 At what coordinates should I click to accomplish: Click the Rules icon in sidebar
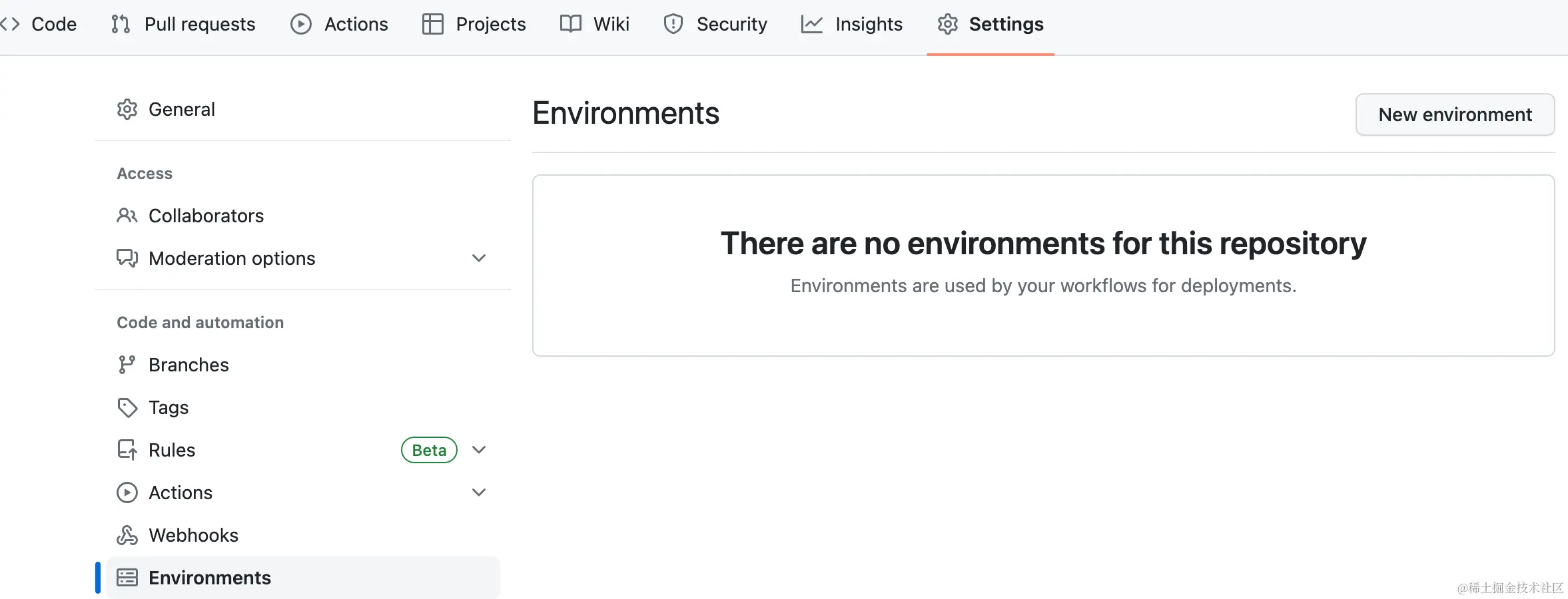tap(127, 450)
